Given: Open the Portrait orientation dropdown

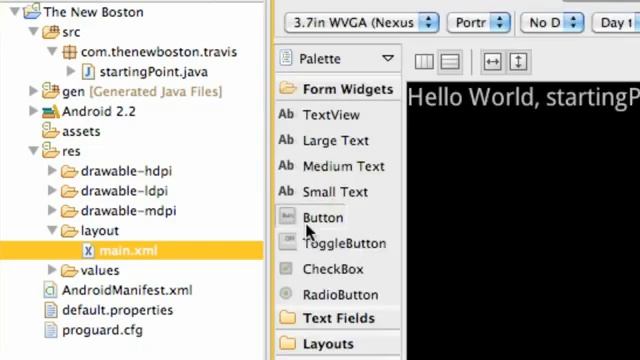Looking at the screenshot, I should pos(479,22).
